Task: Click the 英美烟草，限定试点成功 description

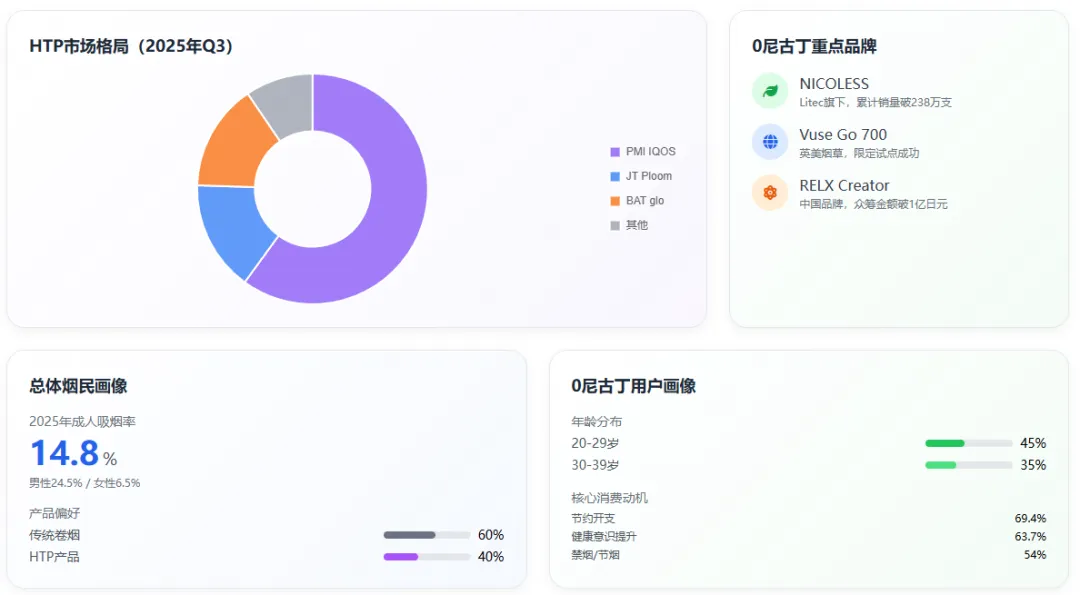Action: tap(859, 154)
